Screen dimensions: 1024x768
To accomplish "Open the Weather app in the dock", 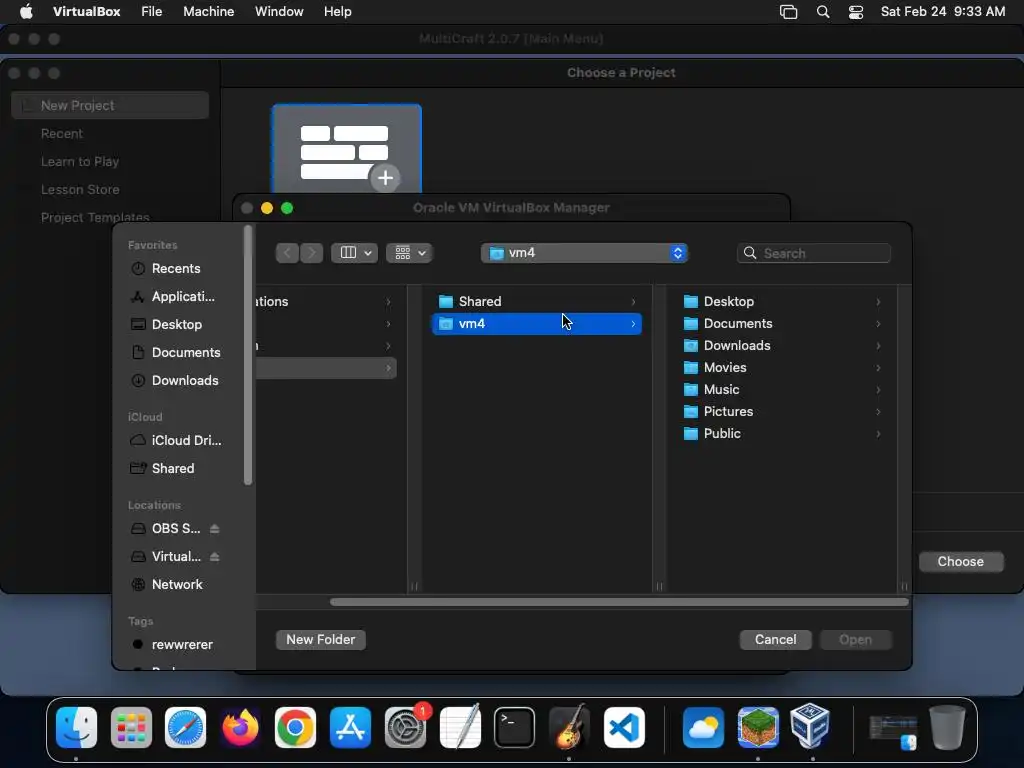I will tap(703, 727).
